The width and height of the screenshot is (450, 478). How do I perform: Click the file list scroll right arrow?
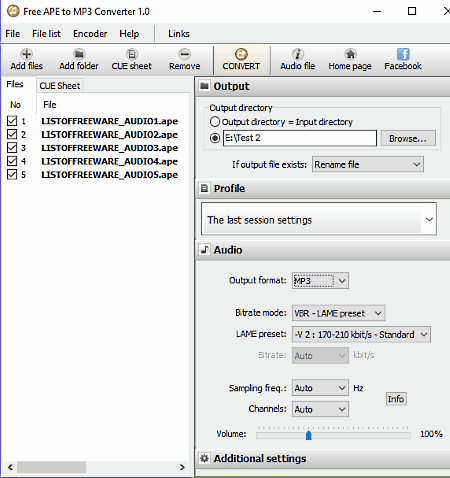182,467
